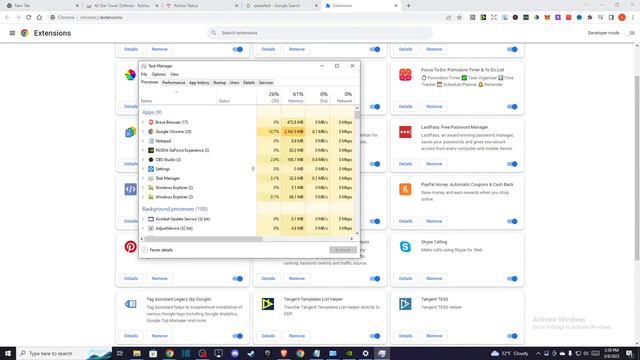Image resolution: width=640 pixels, height=360 pixels.
Task: Expand the Notepad process row
Action: pos(143,141)
